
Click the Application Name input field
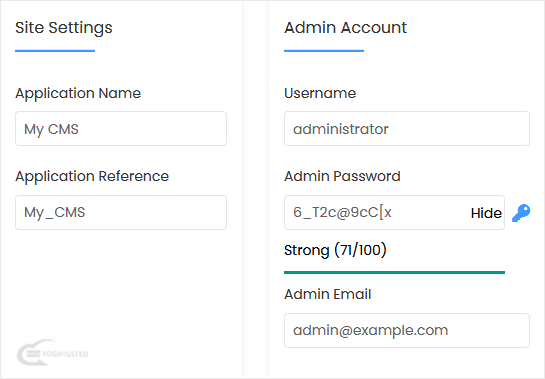(x=121, y=129)
